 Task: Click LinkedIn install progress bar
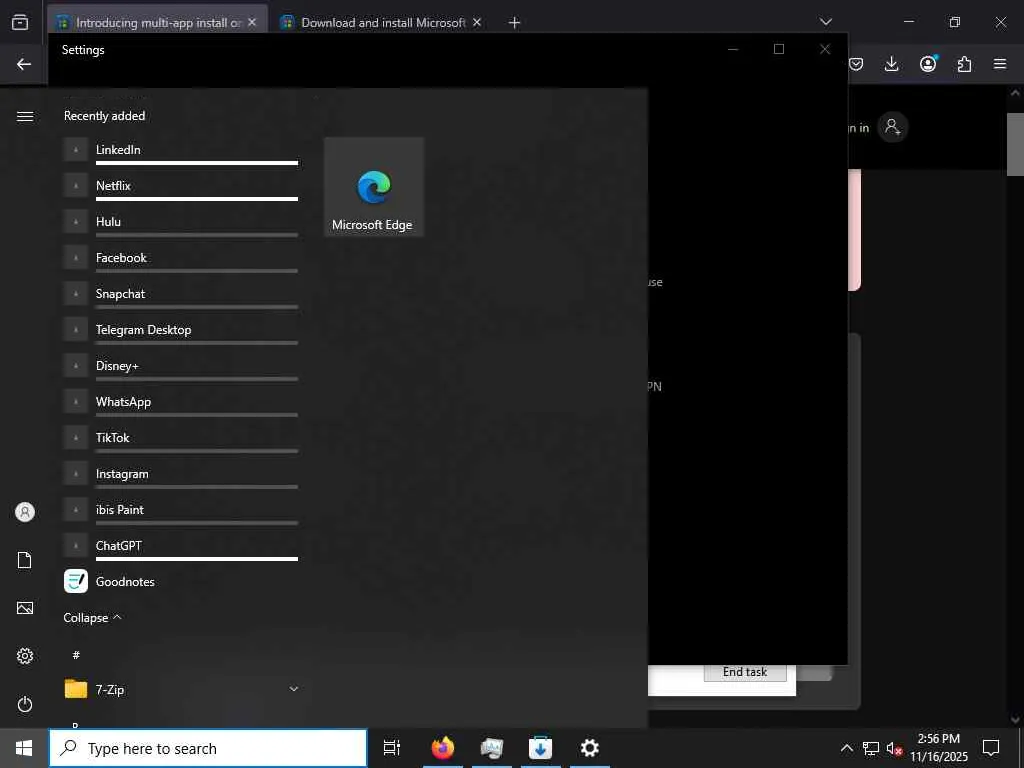click(197, 163)
